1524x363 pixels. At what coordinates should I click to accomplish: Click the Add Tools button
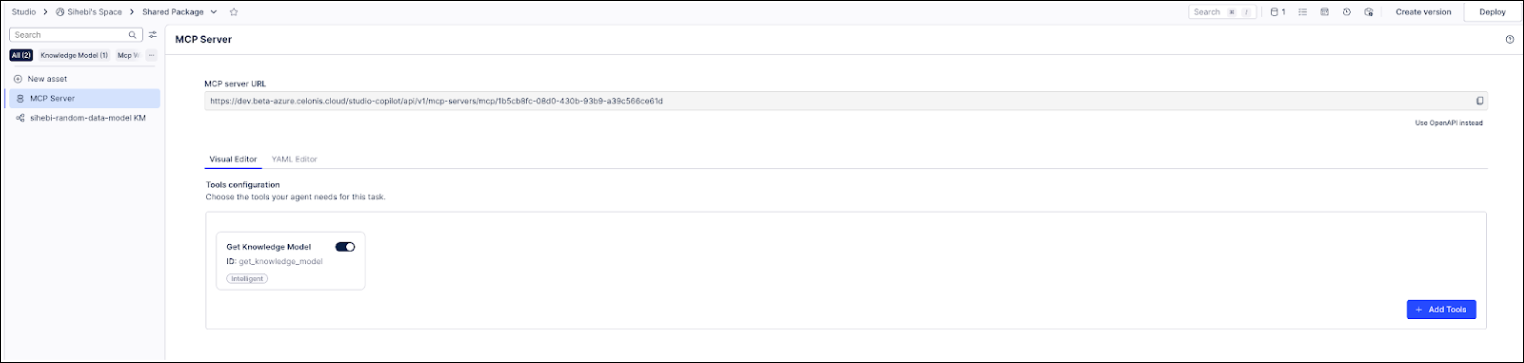click(1441, 310)
